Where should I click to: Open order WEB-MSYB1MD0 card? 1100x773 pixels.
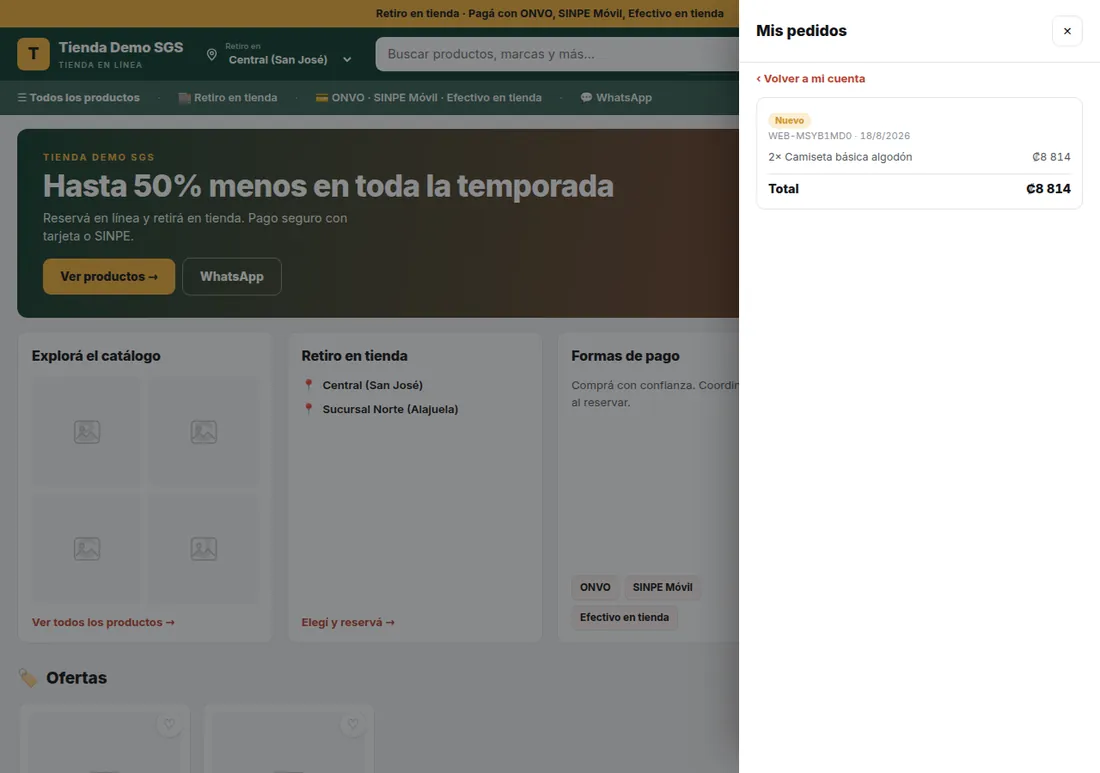tap(919, 153)
